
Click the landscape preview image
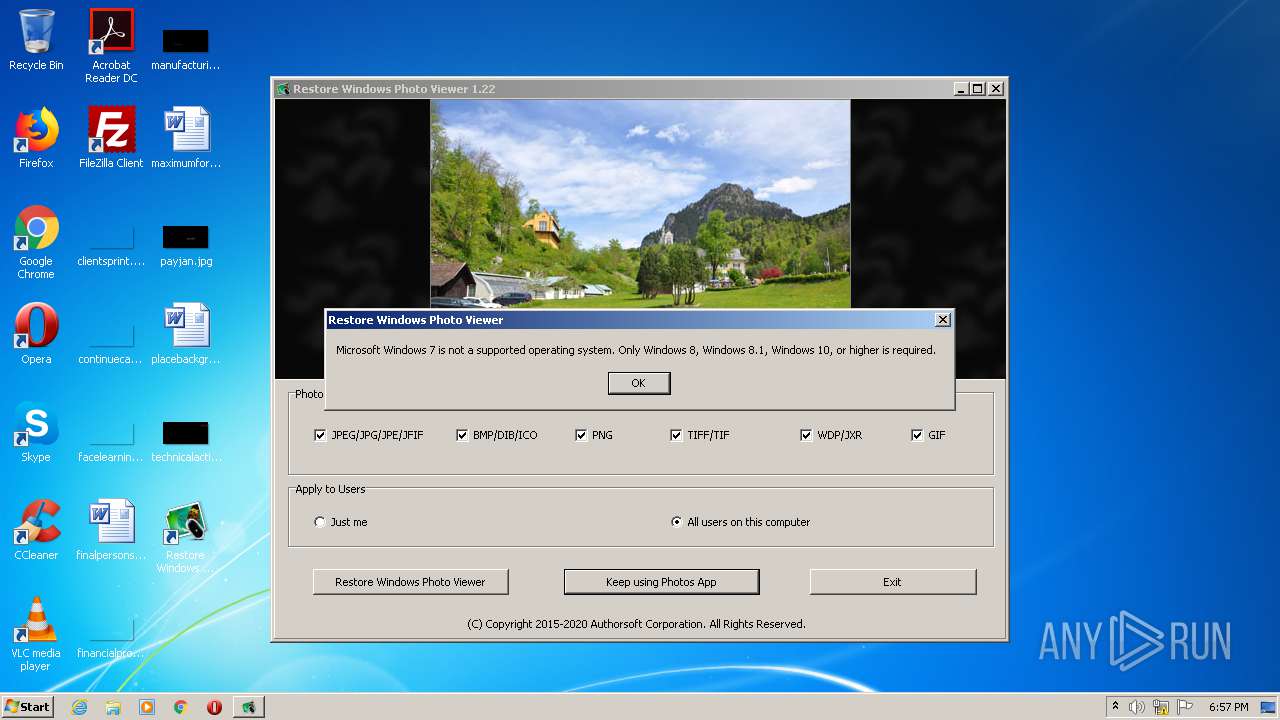pyautogui.click(x=640, y=204)
